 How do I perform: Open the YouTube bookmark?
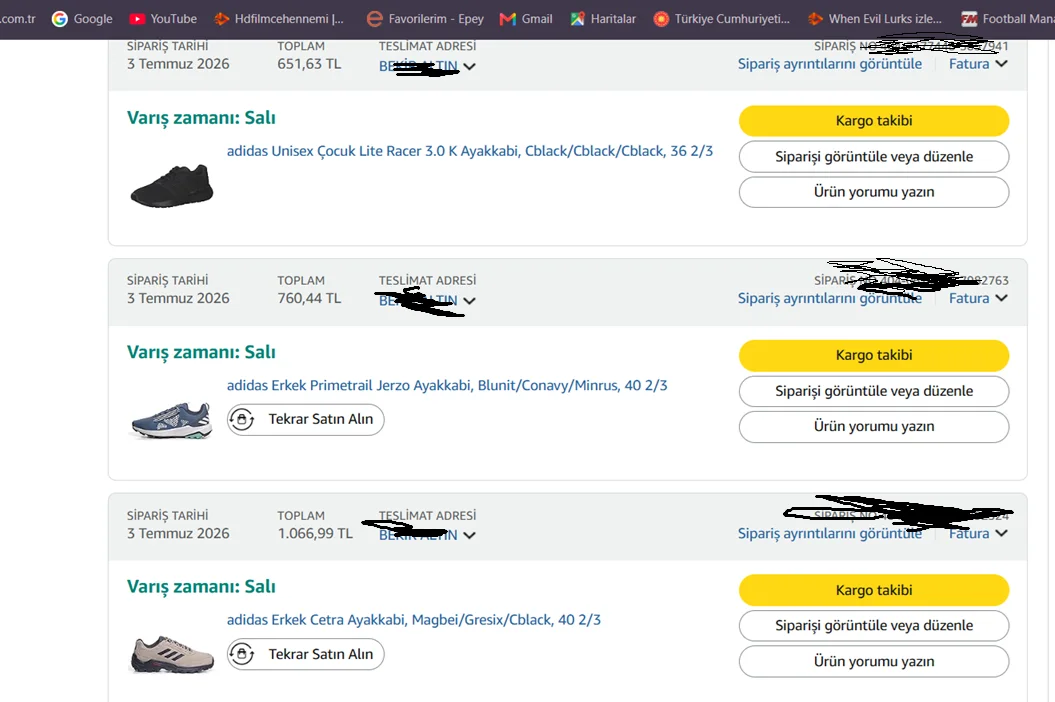(x=163, y=19)
